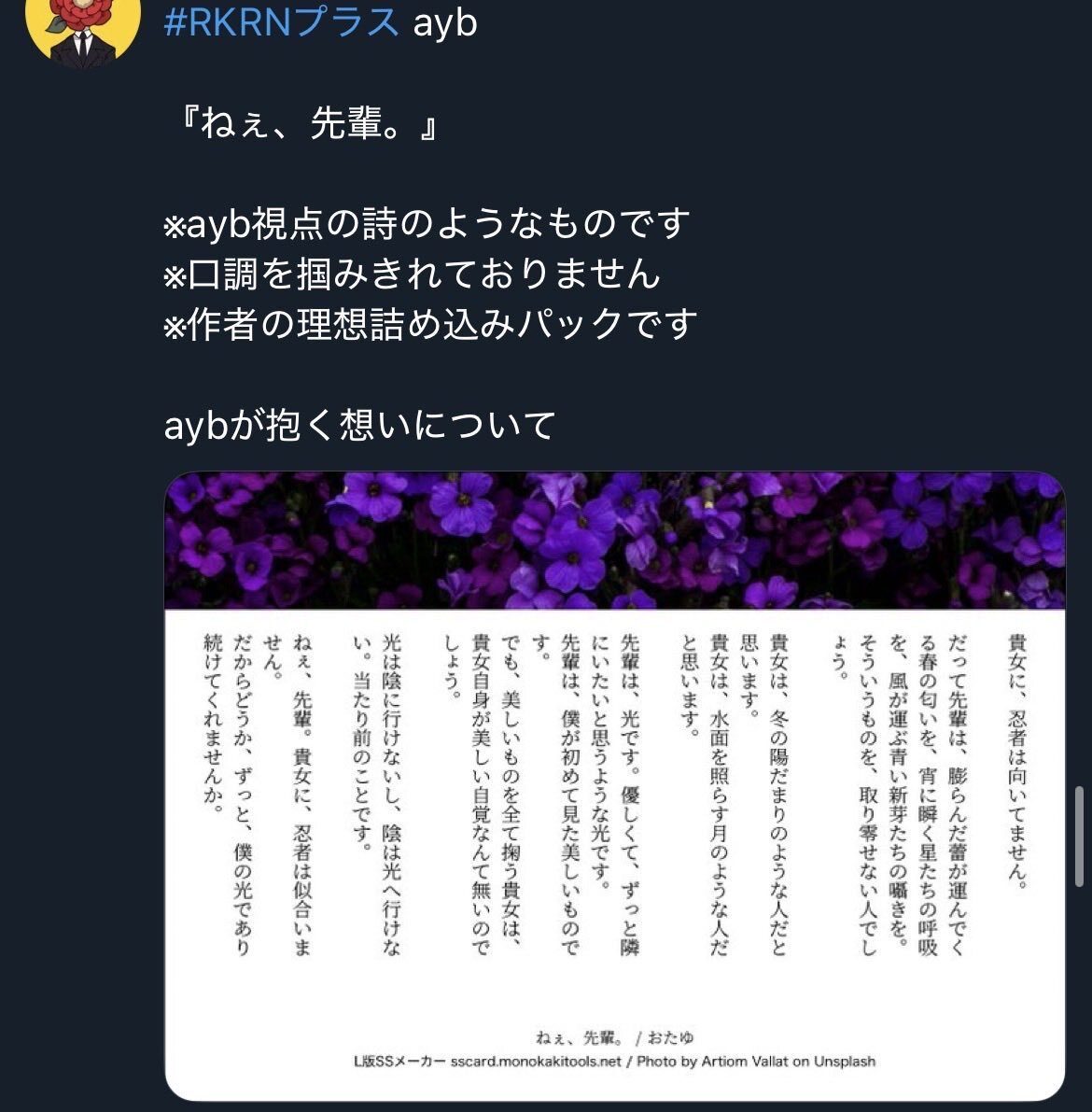Click the scrollbar thumb on the right edge
Screen dimensions: 1092x1112
click(x=1079, y=837)
